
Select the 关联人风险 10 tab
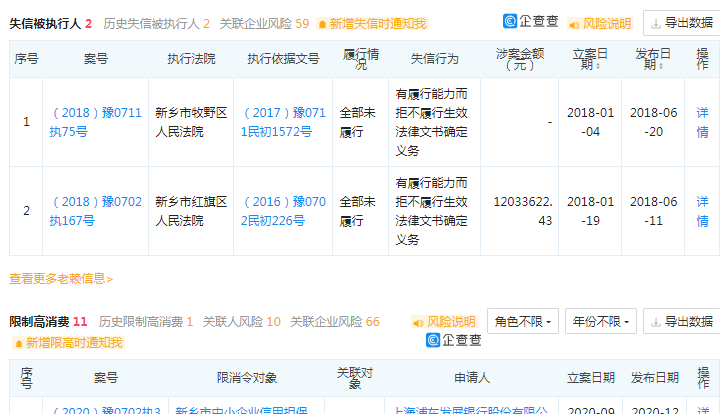coord(241,322)
